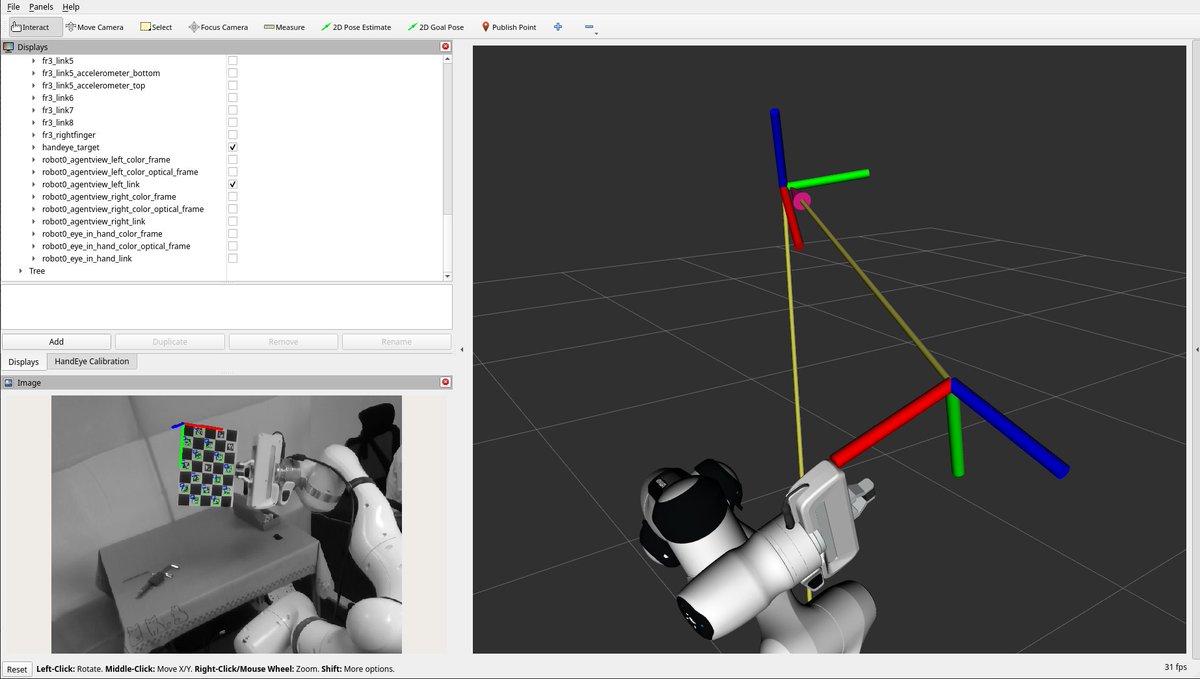Enable the fr3_rightfinger checkbox

(233, 135)
